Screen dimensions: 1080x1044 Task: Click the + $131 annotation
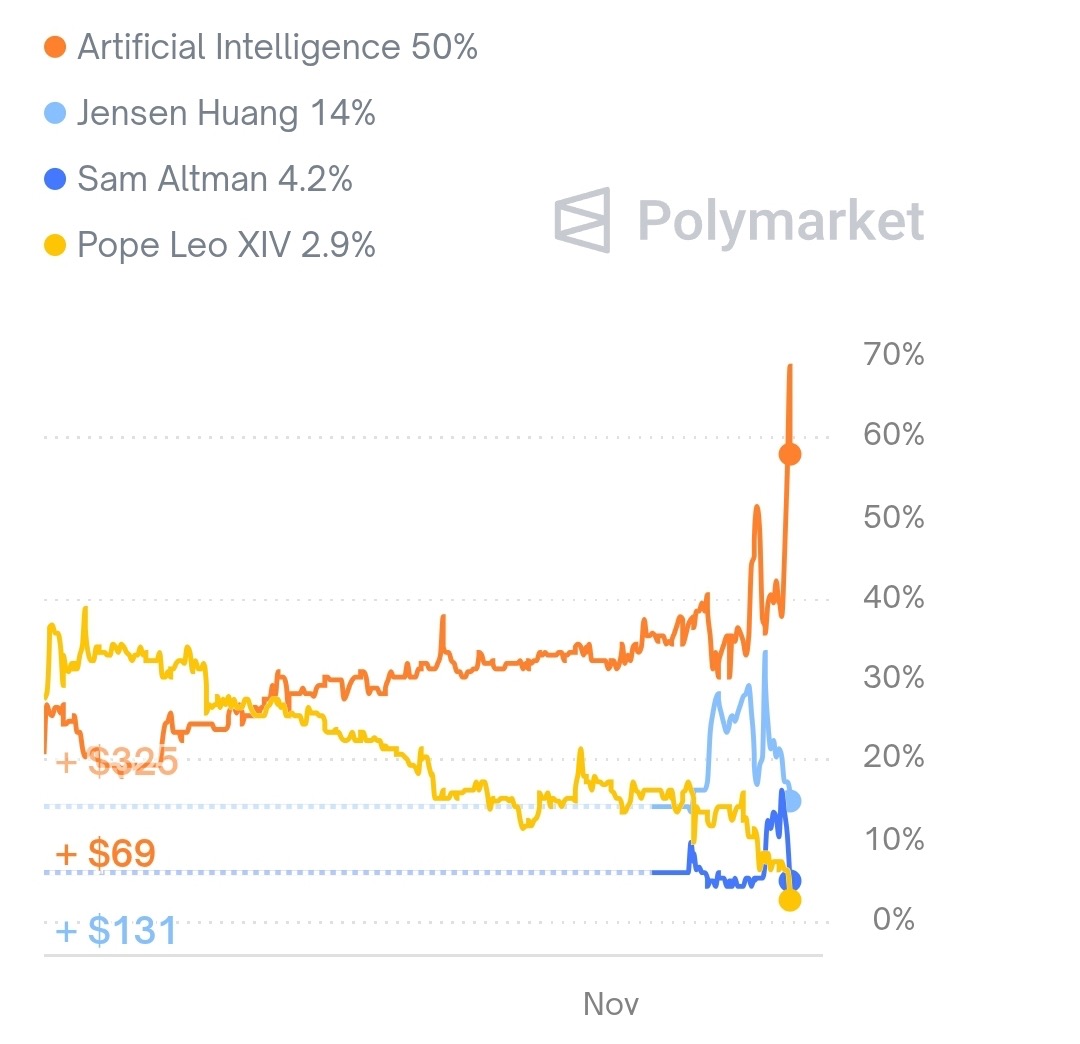117,931
